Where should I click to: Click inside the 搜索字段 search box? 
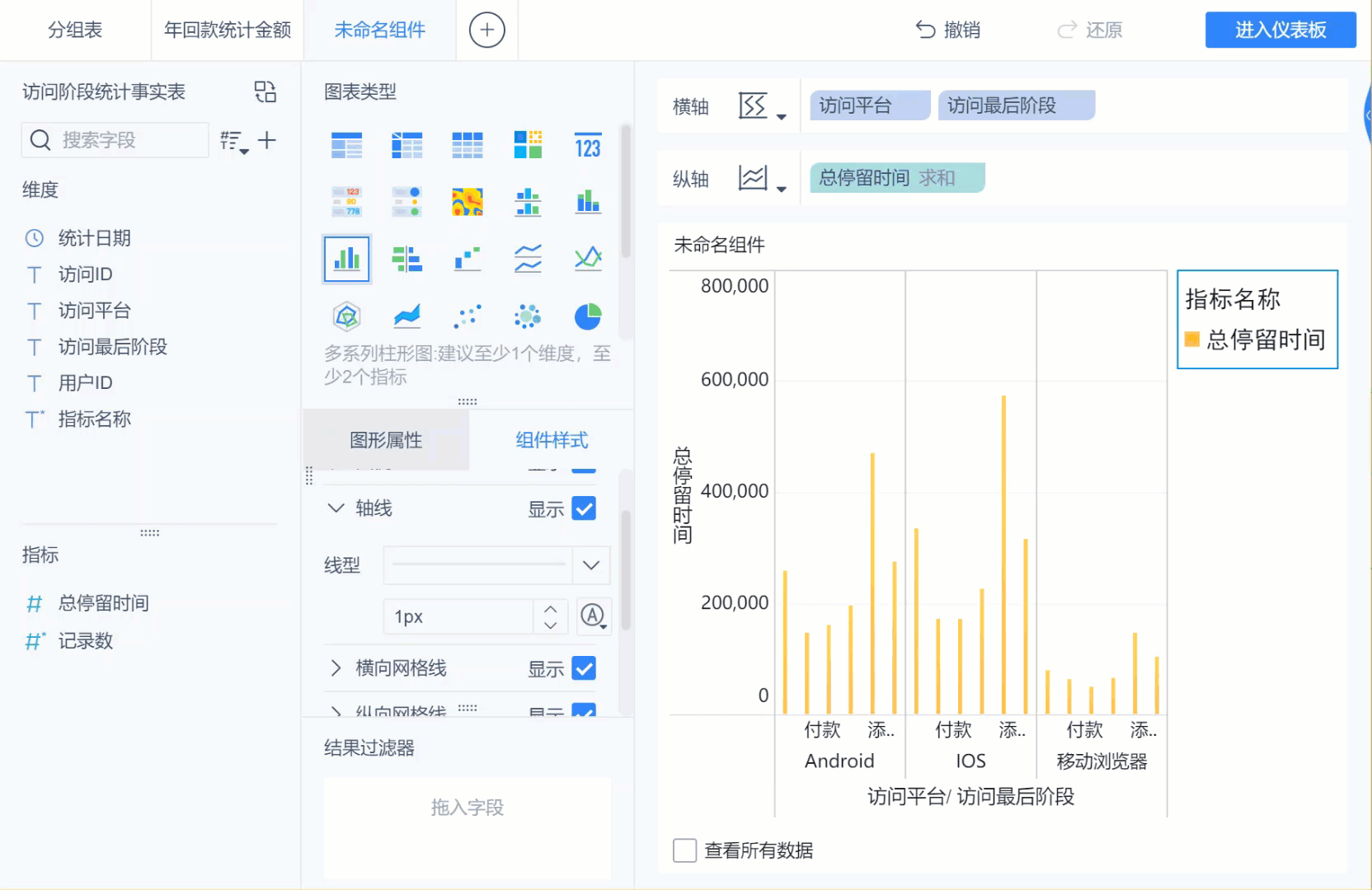coord(115,140)
